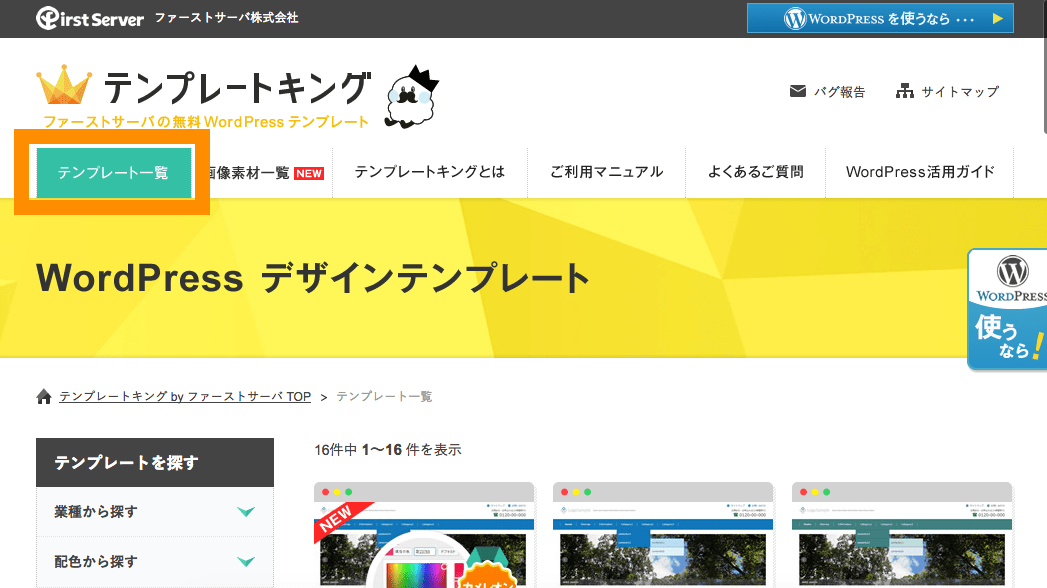Click the crown logo icon
The height and width of the screenshot is (588, 1047).
click(63, 85)
